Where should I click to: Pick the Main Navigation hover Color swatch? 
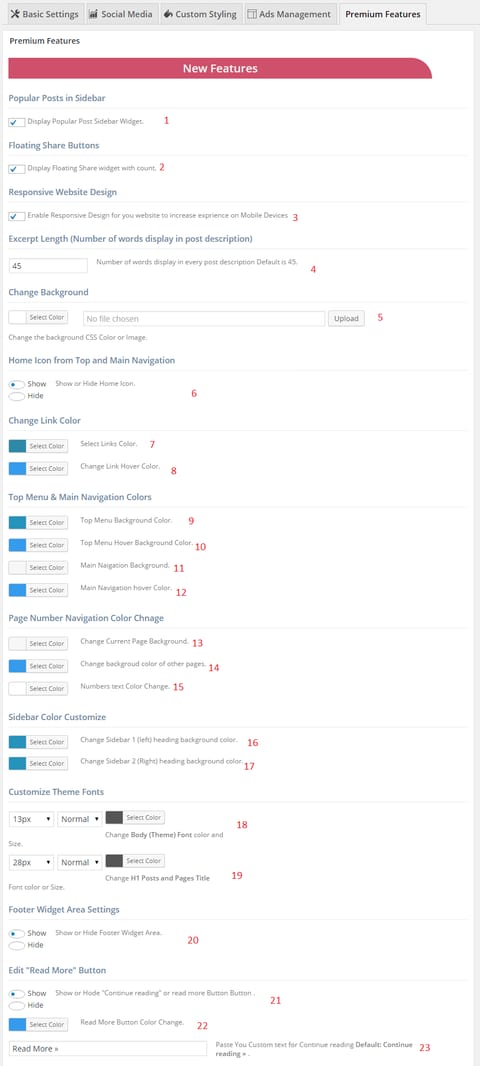[17, 590]
